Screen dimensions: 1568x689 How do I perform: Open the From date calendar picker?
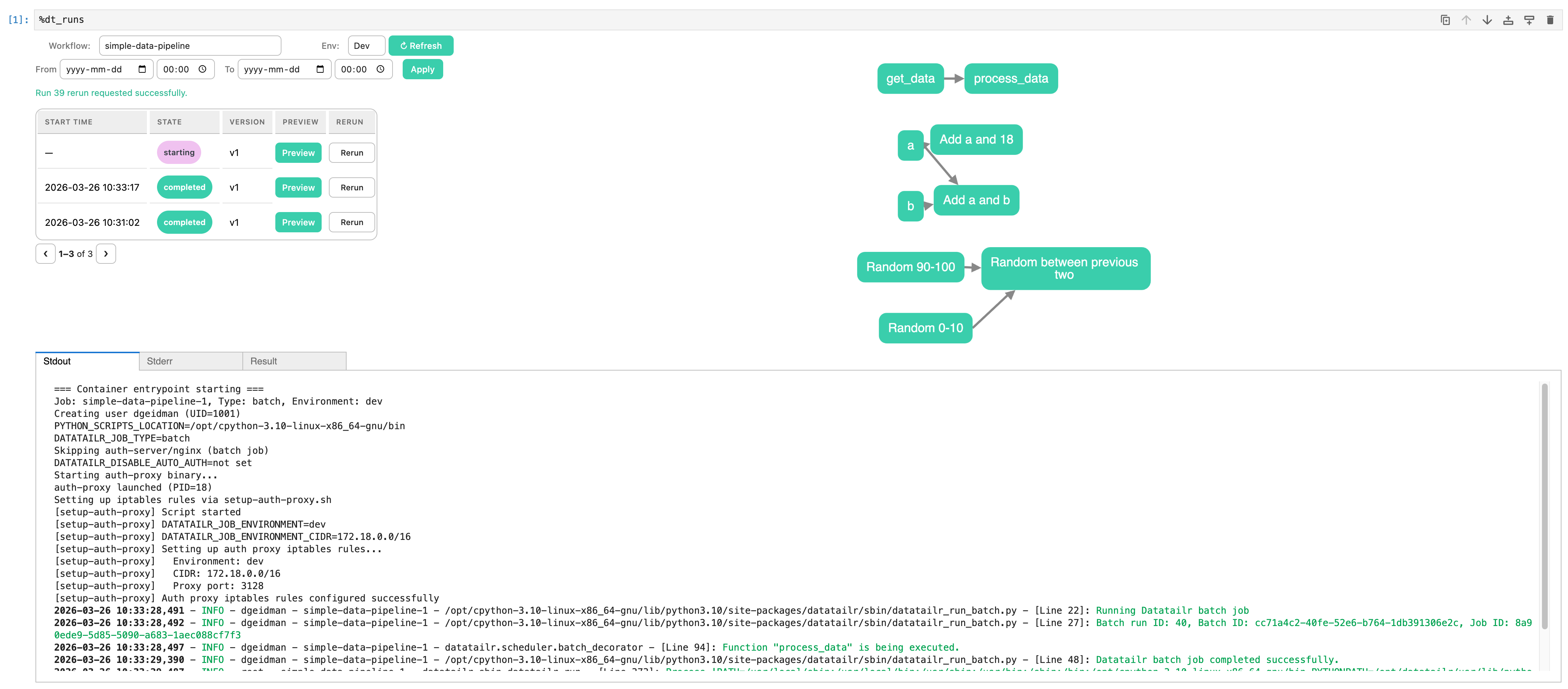143,69
